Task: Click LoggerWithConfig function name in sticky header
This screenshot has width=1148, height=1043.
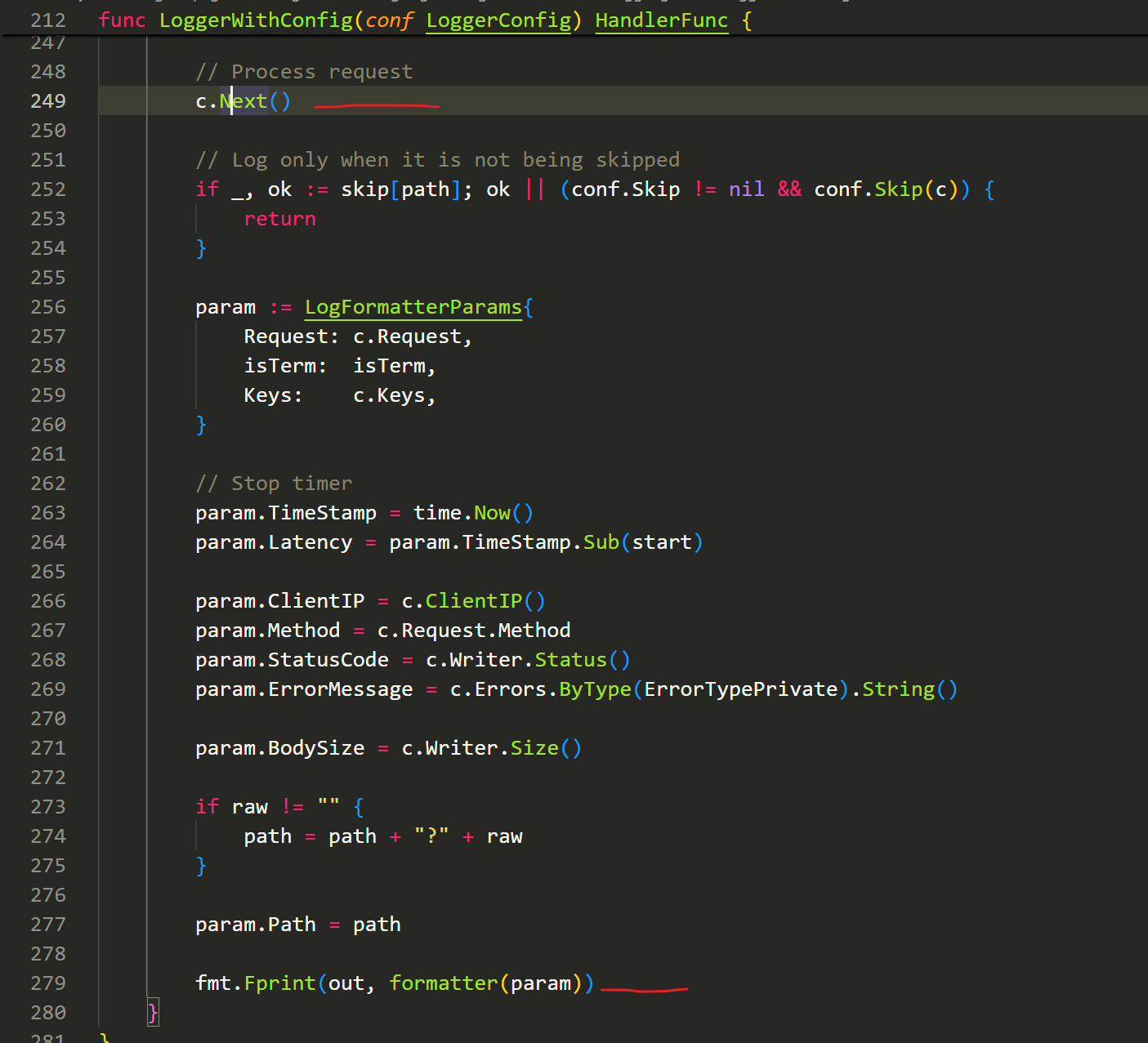Action: [256, 20]
